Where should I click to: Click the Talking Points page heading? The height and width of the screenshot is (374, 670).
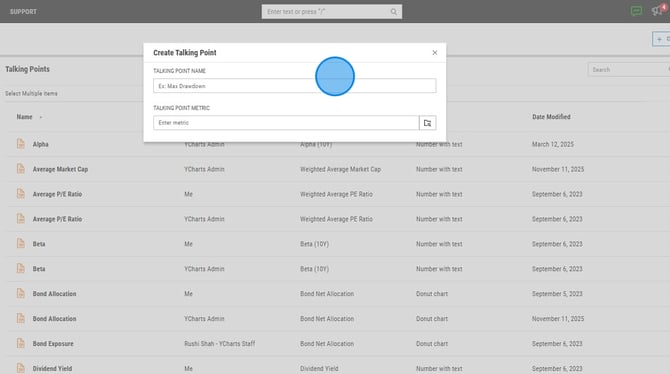click(x=27, y=69)
